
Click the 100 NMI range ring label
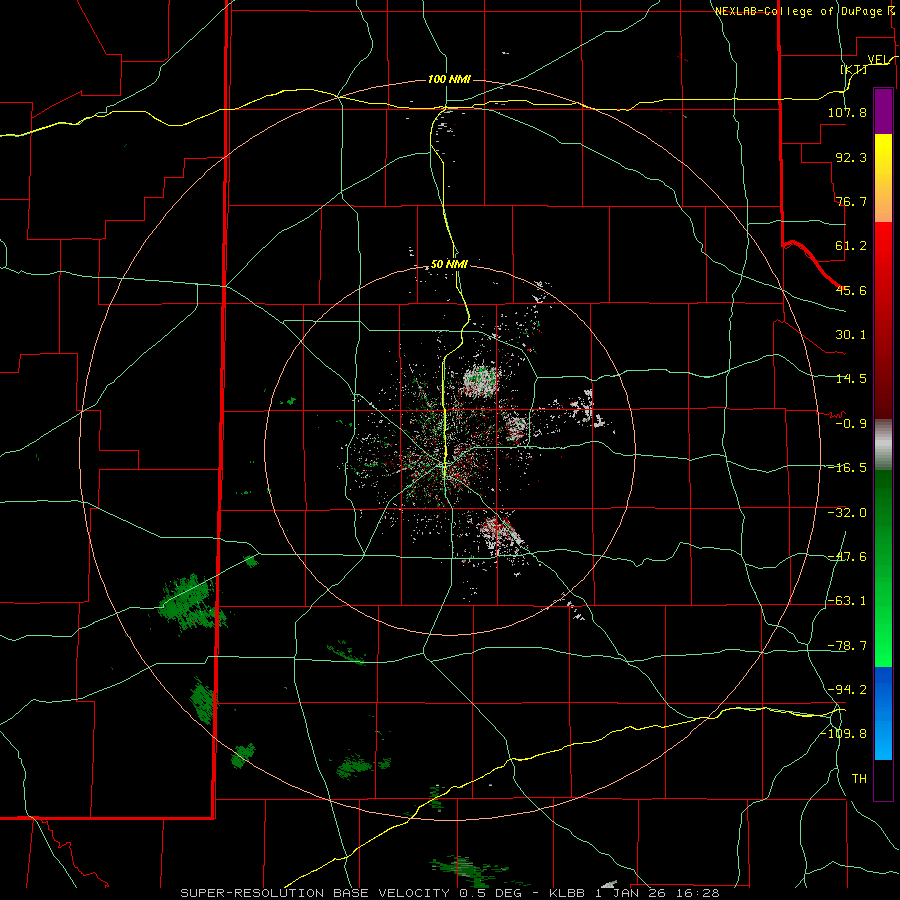pyautogui.click(x=449, y=79)
